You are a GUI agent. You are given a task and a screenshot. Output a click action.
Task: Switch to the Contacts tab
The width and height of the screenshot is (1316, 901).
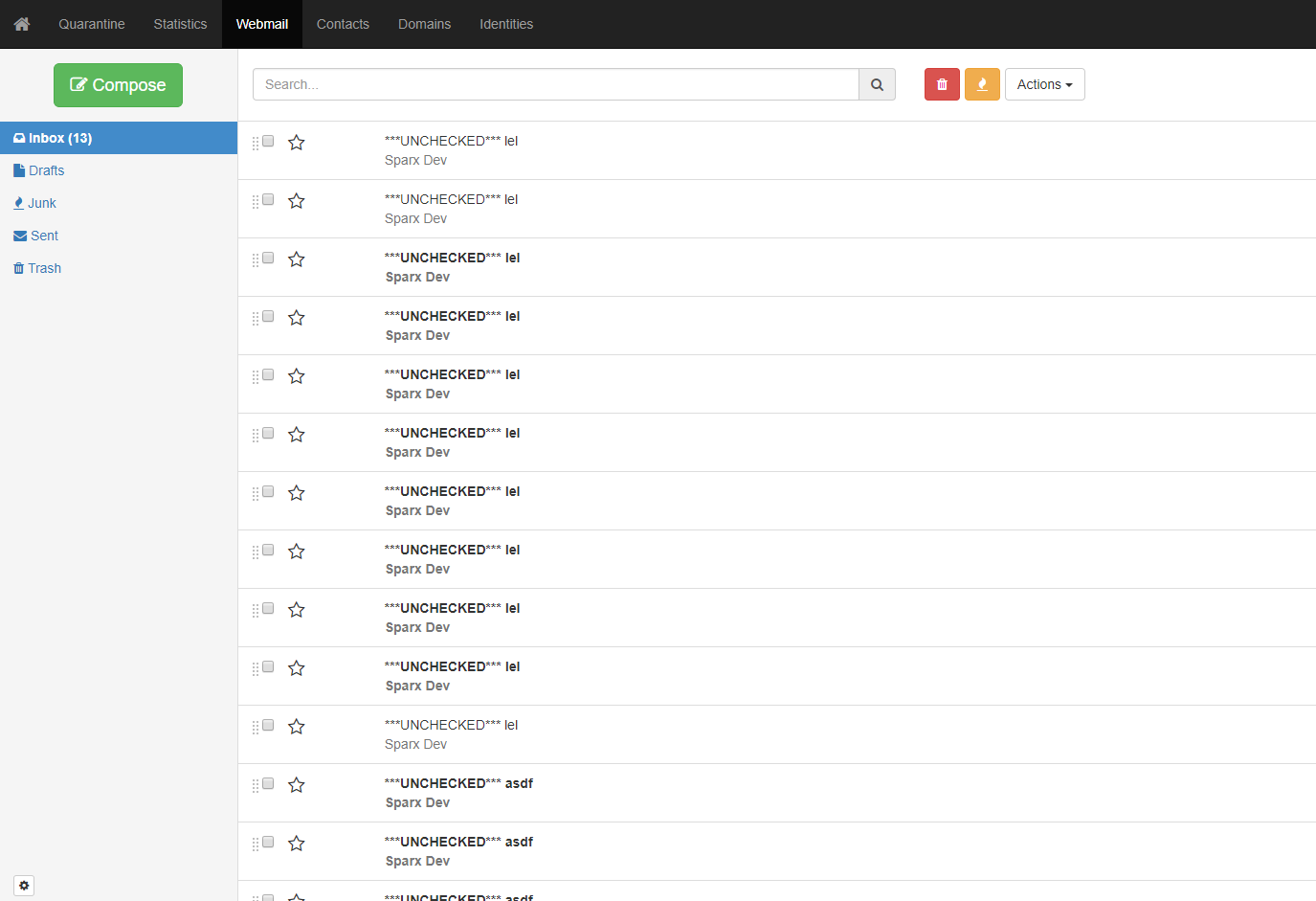point(343,24)
